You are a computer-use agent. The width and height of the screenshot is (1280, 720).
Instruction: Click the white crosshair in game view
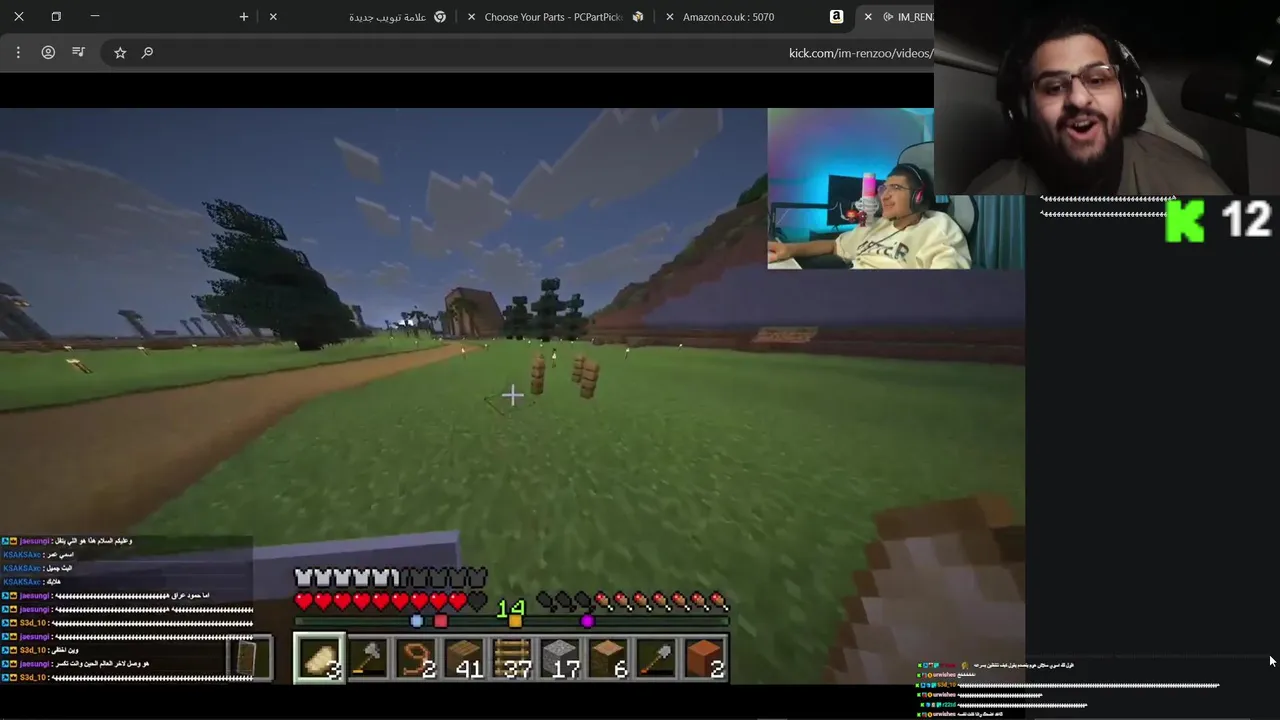click(512, 395)
